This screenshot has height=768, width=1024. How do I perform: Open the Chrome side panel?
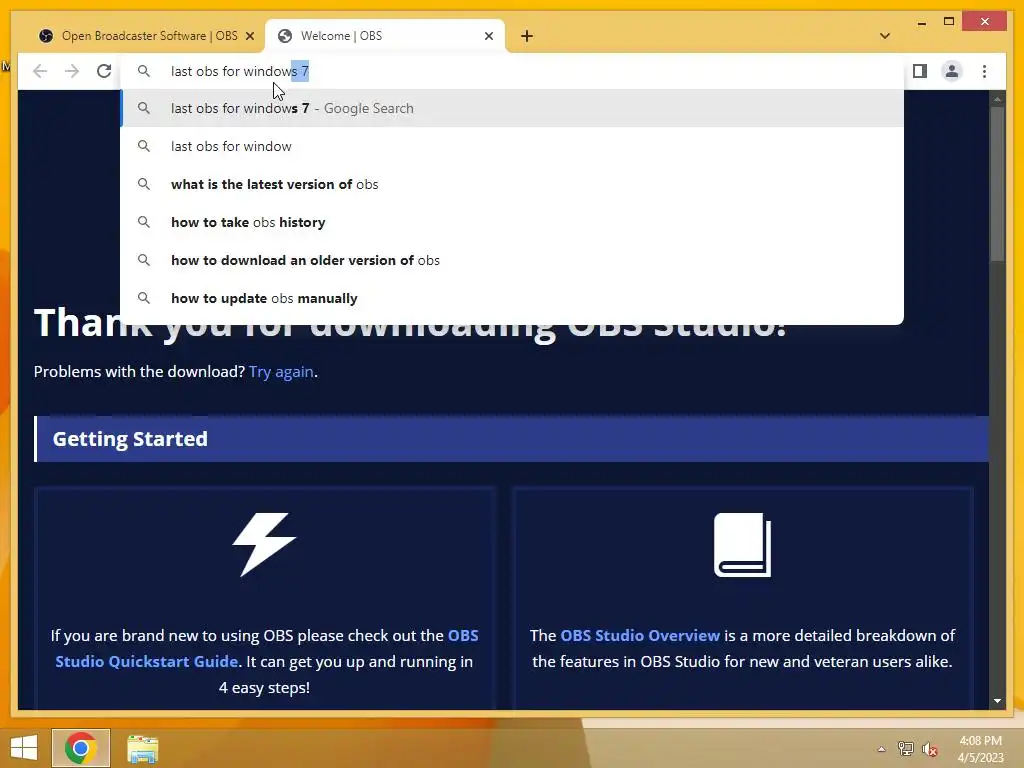tap(920, 71)
